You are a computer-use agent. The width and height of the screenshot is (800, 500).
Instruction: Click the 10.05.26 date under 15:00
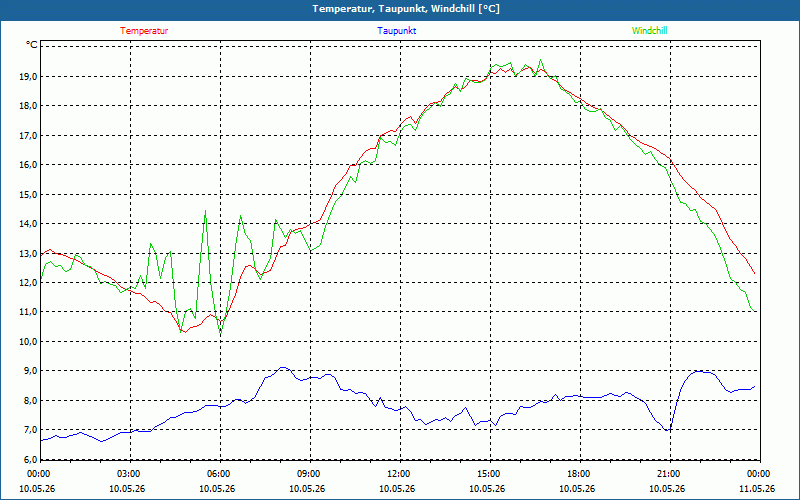point(487,489)
